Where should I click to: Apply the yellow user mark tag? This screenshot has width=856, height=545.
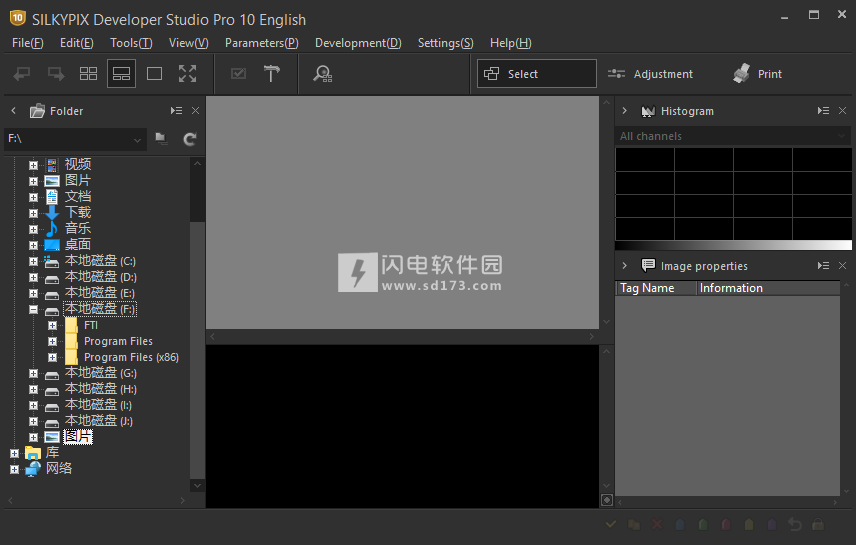pos(749,525)
